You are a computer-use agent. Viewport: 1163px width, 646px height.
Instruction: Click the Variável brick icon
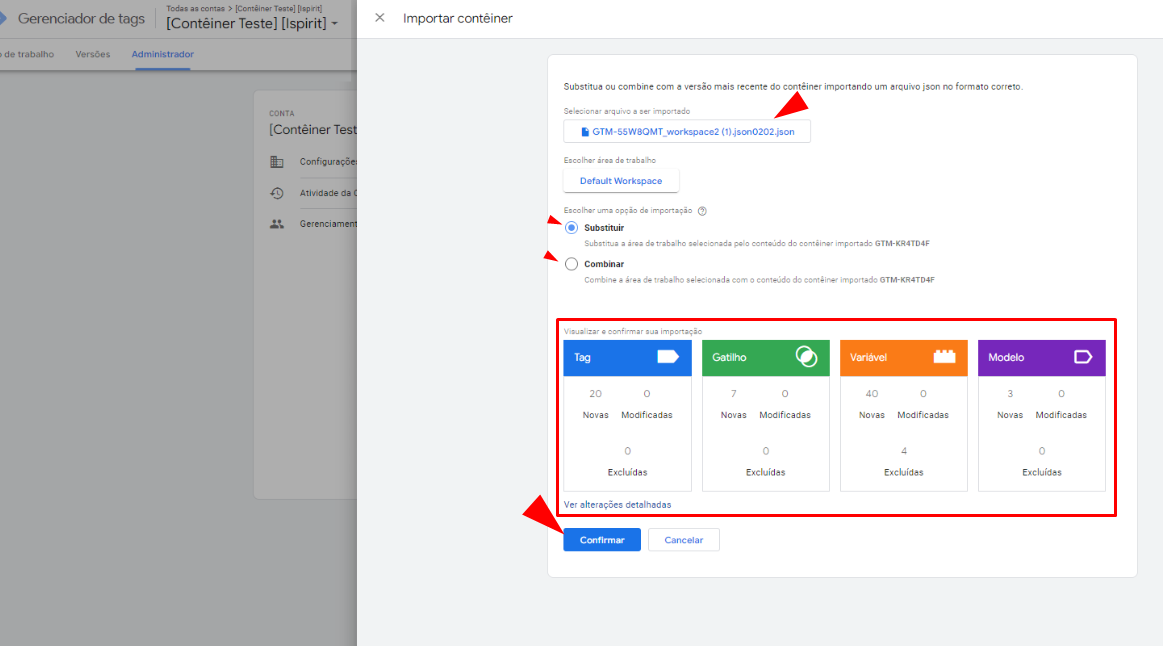pos(944,357)
